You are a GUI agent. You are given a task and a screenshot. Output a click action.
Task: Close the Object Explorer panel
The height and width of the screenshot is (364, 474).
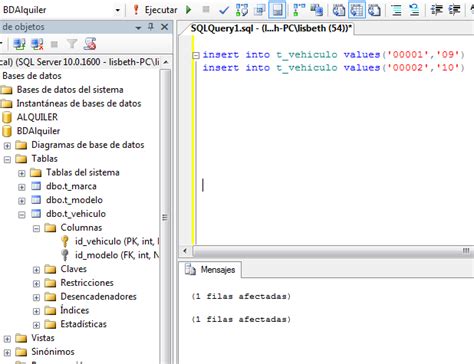[164, 27]
